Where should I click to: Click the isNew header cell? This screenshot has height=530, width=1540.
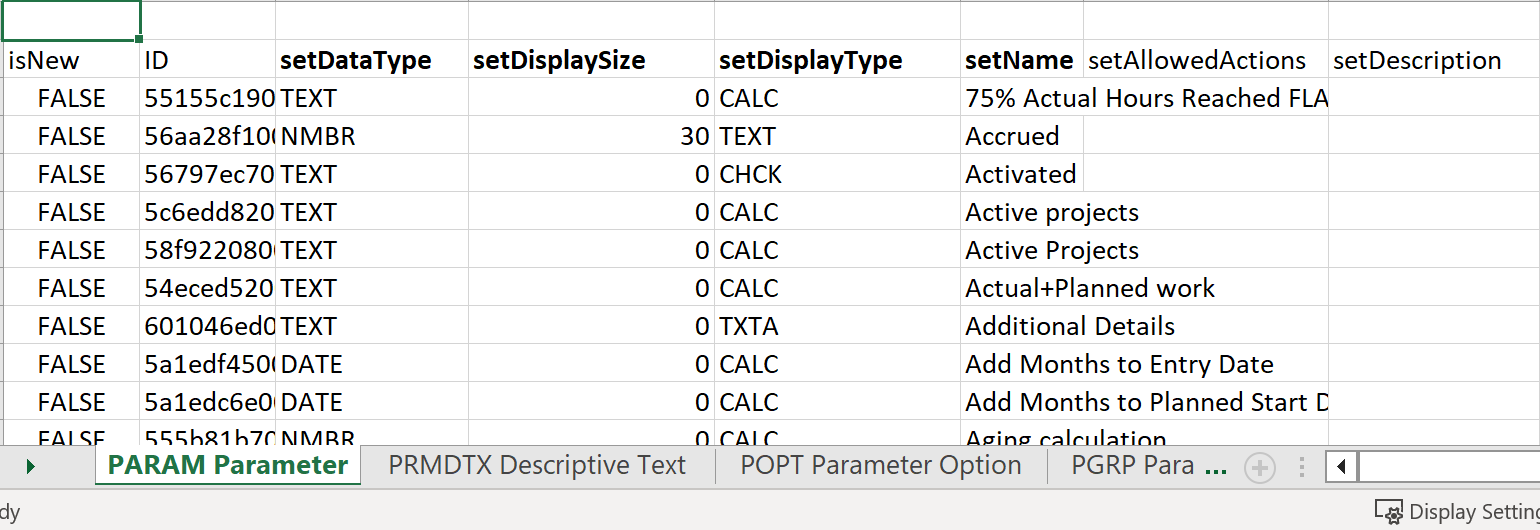(x=44, y=61)
